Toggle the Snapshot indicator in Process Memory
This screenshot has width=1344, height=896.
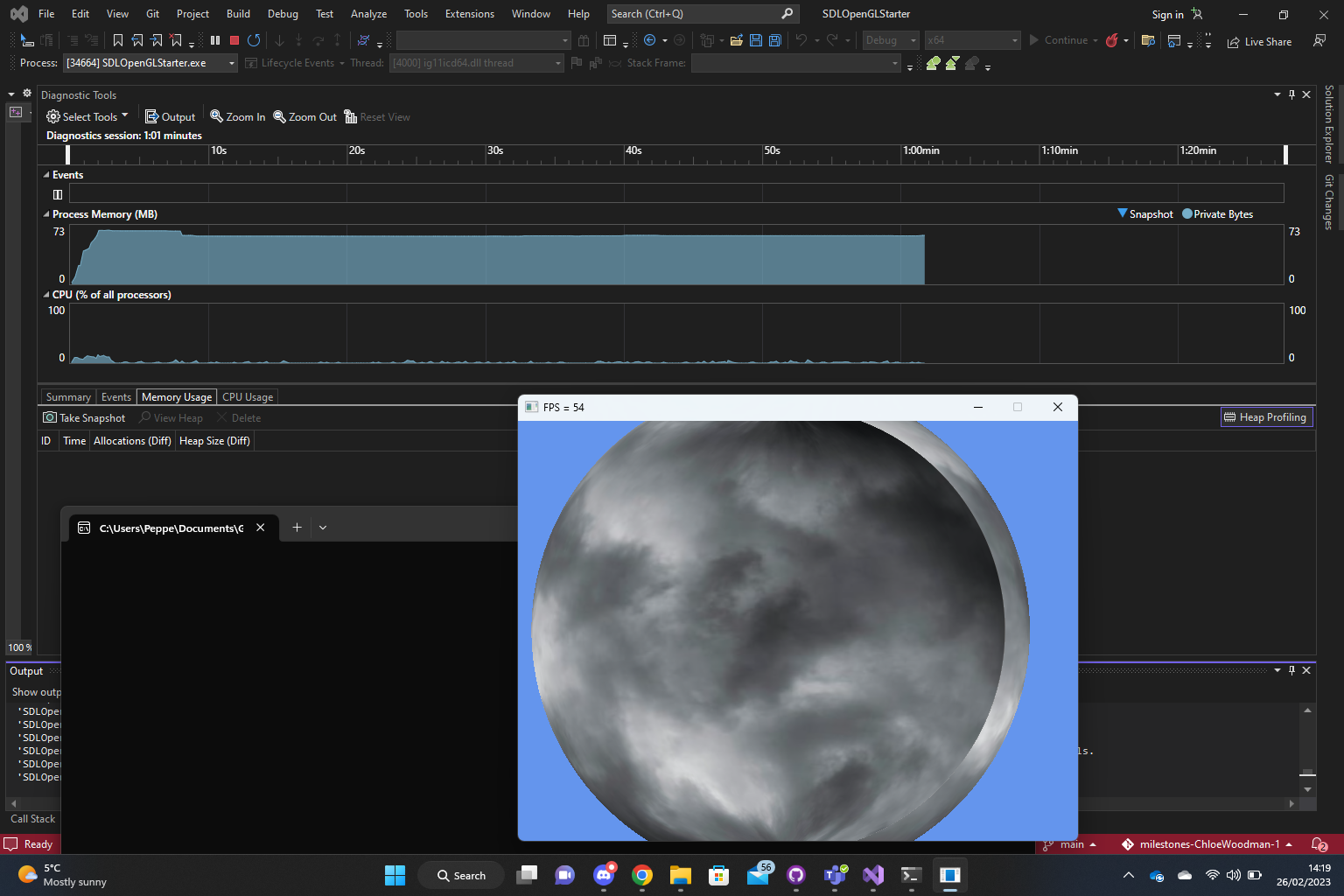(x=1144, y=213)
